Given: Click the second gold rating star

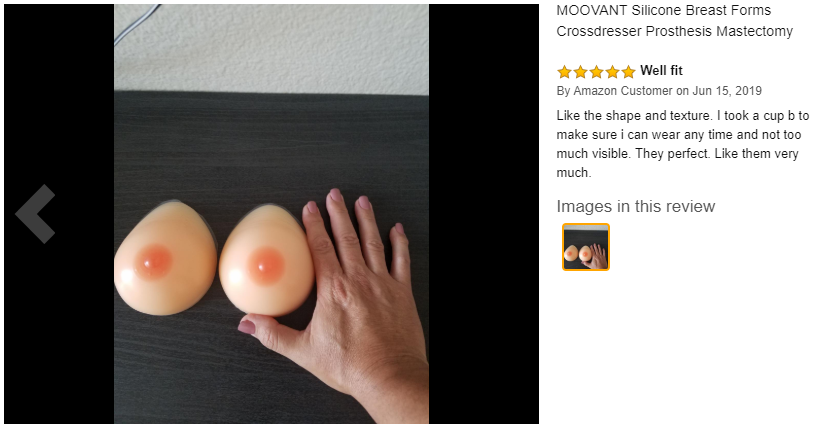Looking at the screenshot, I should coord(580,71).
